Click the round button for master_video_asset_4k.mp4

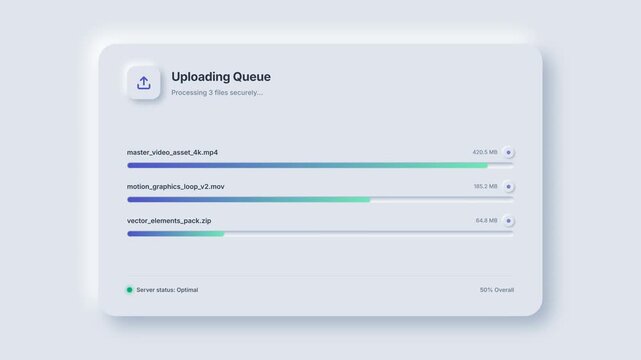[x=508, y=152]
